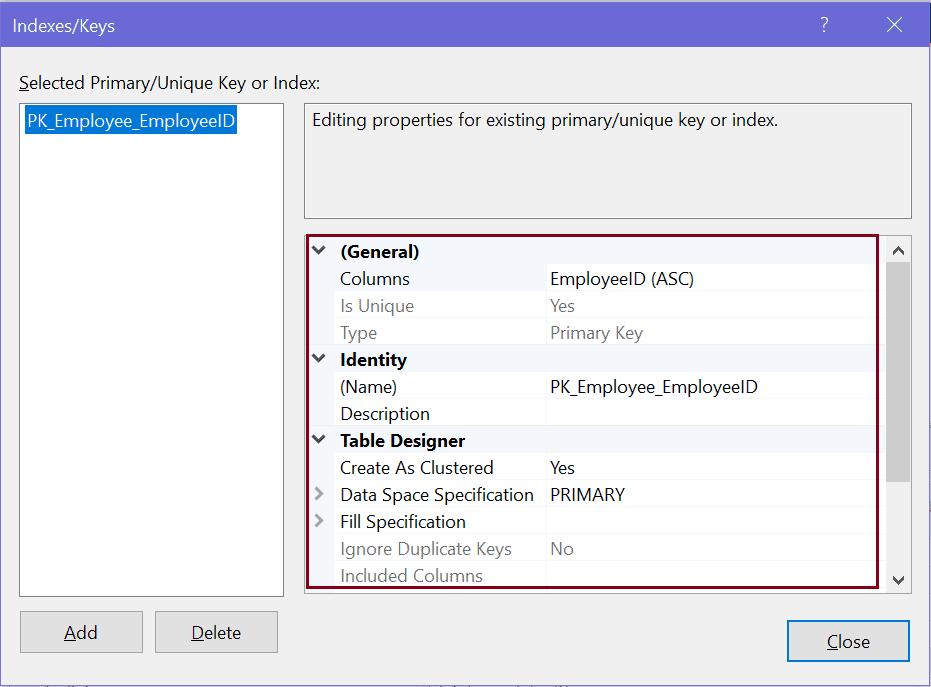This screenshot has height=687, width=931.
Task: Select the Type row showing Primary Key
Action: [x=450, y=332]
